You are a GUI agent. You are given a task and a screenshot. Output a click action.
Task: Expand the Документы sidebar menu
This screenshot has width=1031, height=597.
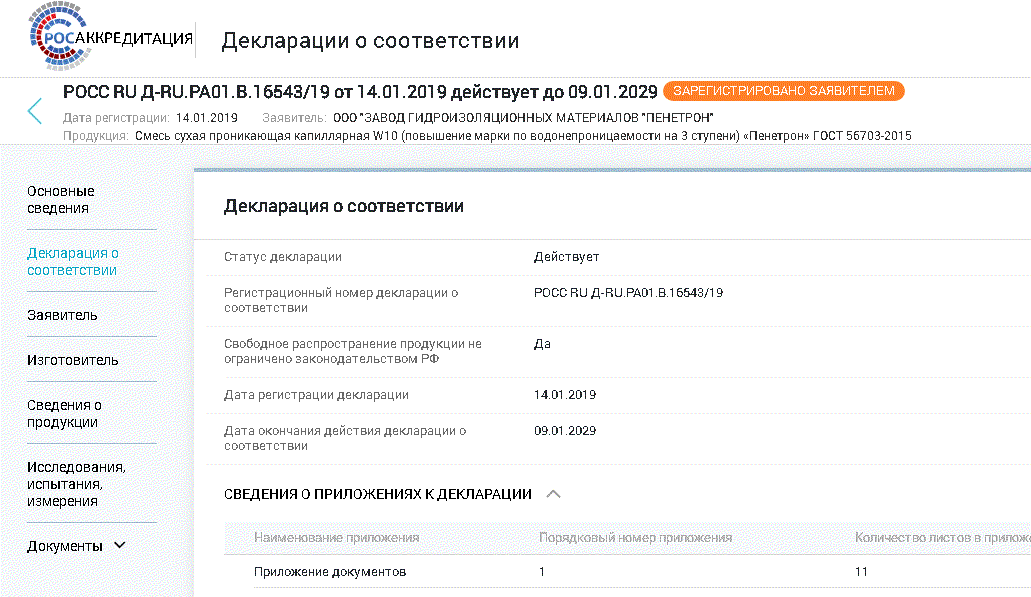tap(76, 546)
